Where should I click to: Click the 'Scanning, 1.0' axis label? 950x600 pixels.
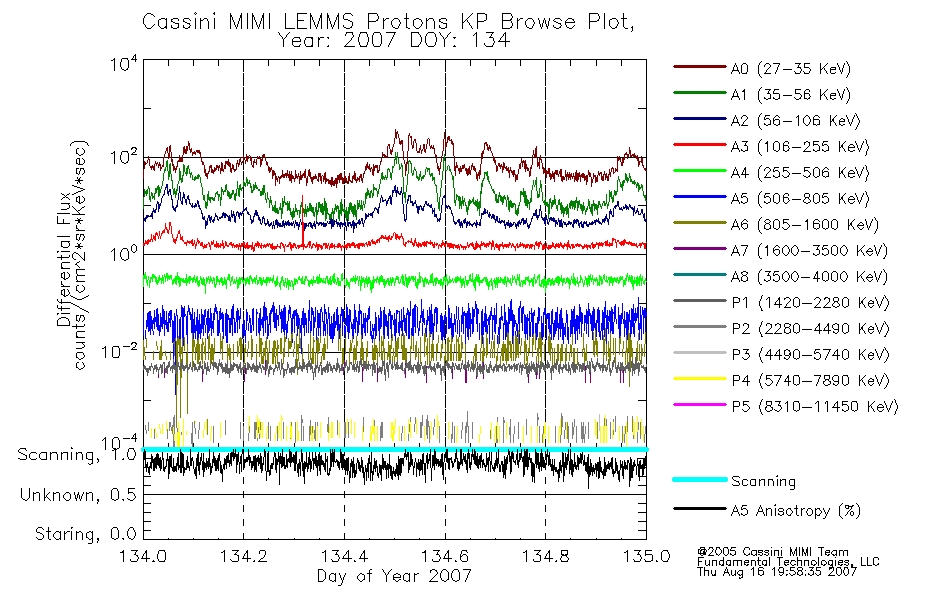(x=77, y=455)
